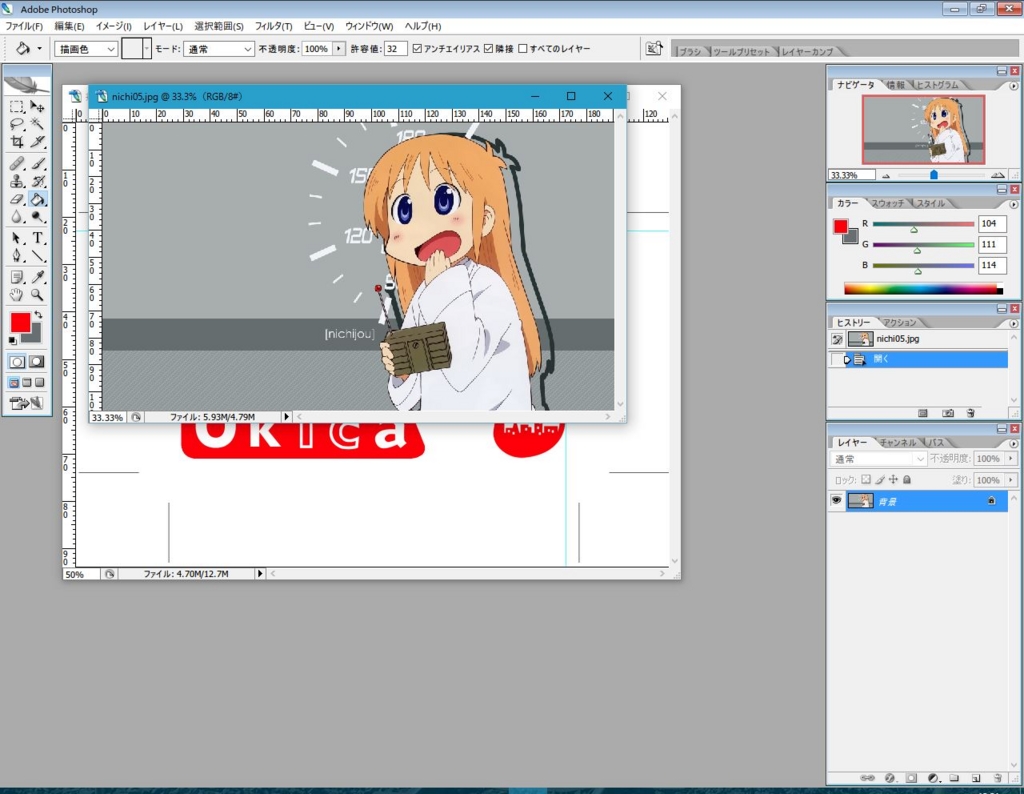This screenshot has height=794, width=1024.
Task: Open layer fill slider arrow
Action: tap(1011, 480)
